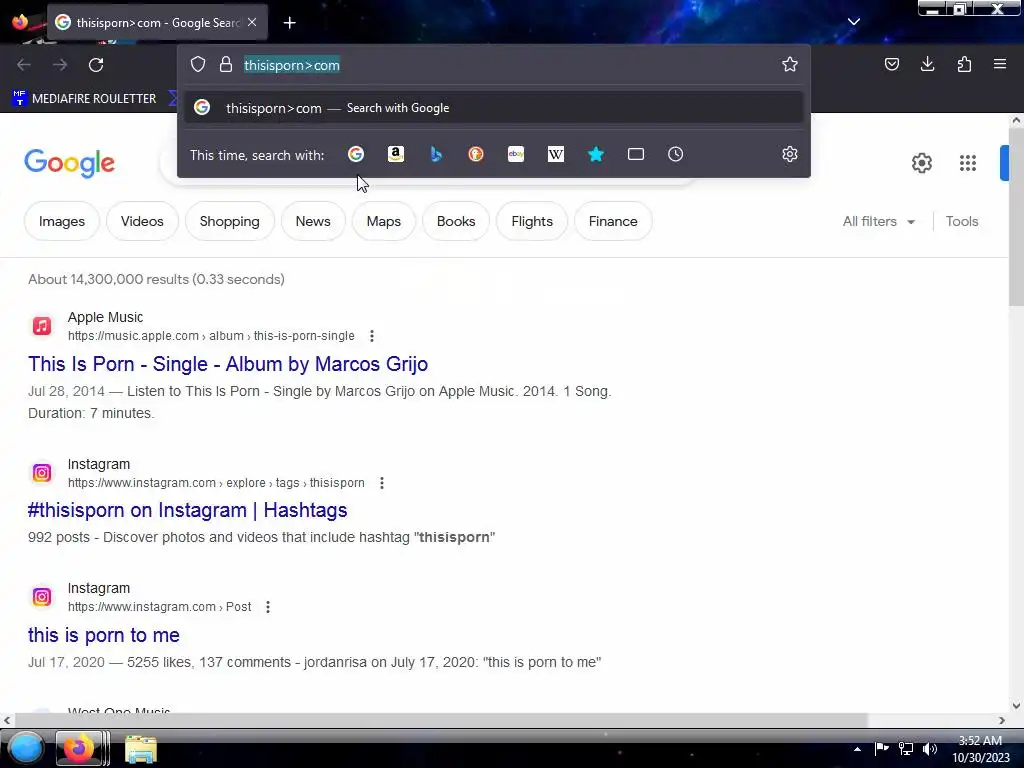Open the Firefox hamburger menu
This screenshot has width=1024, height=768.
point(1000,64)
